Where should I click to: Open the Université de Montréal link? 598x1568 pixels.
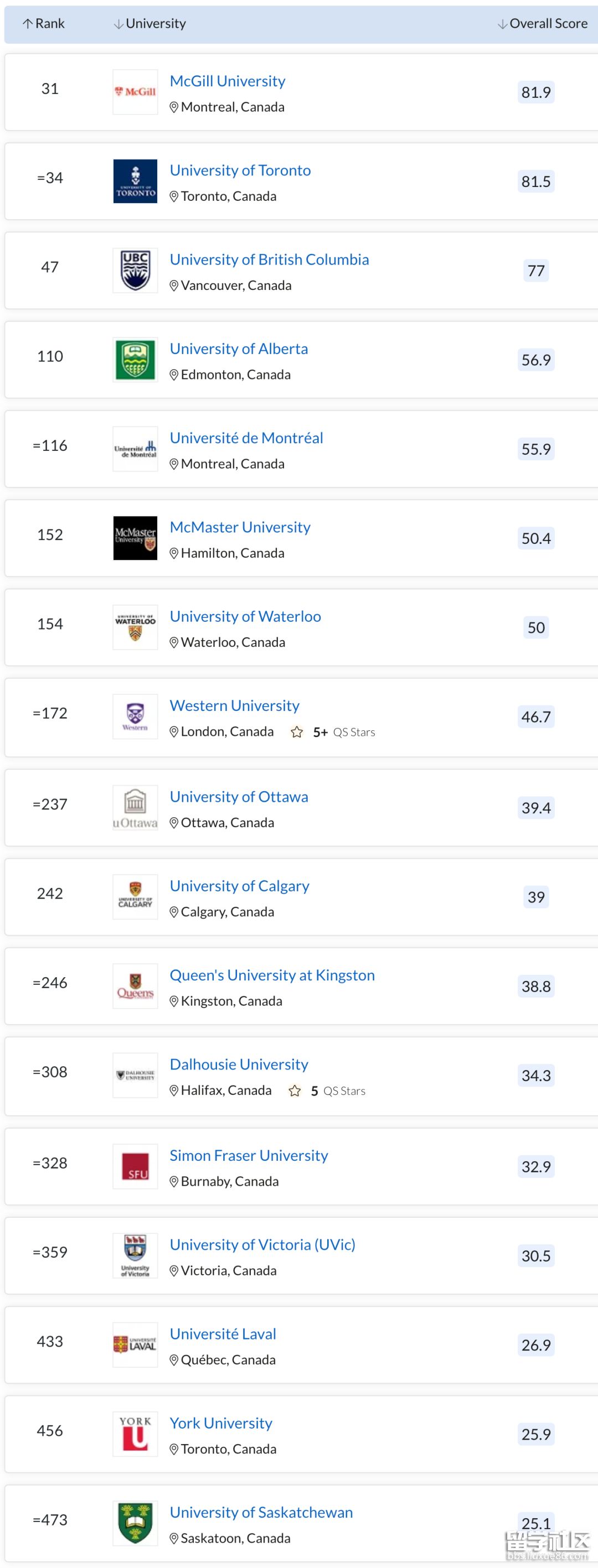[x=246, y=438]
